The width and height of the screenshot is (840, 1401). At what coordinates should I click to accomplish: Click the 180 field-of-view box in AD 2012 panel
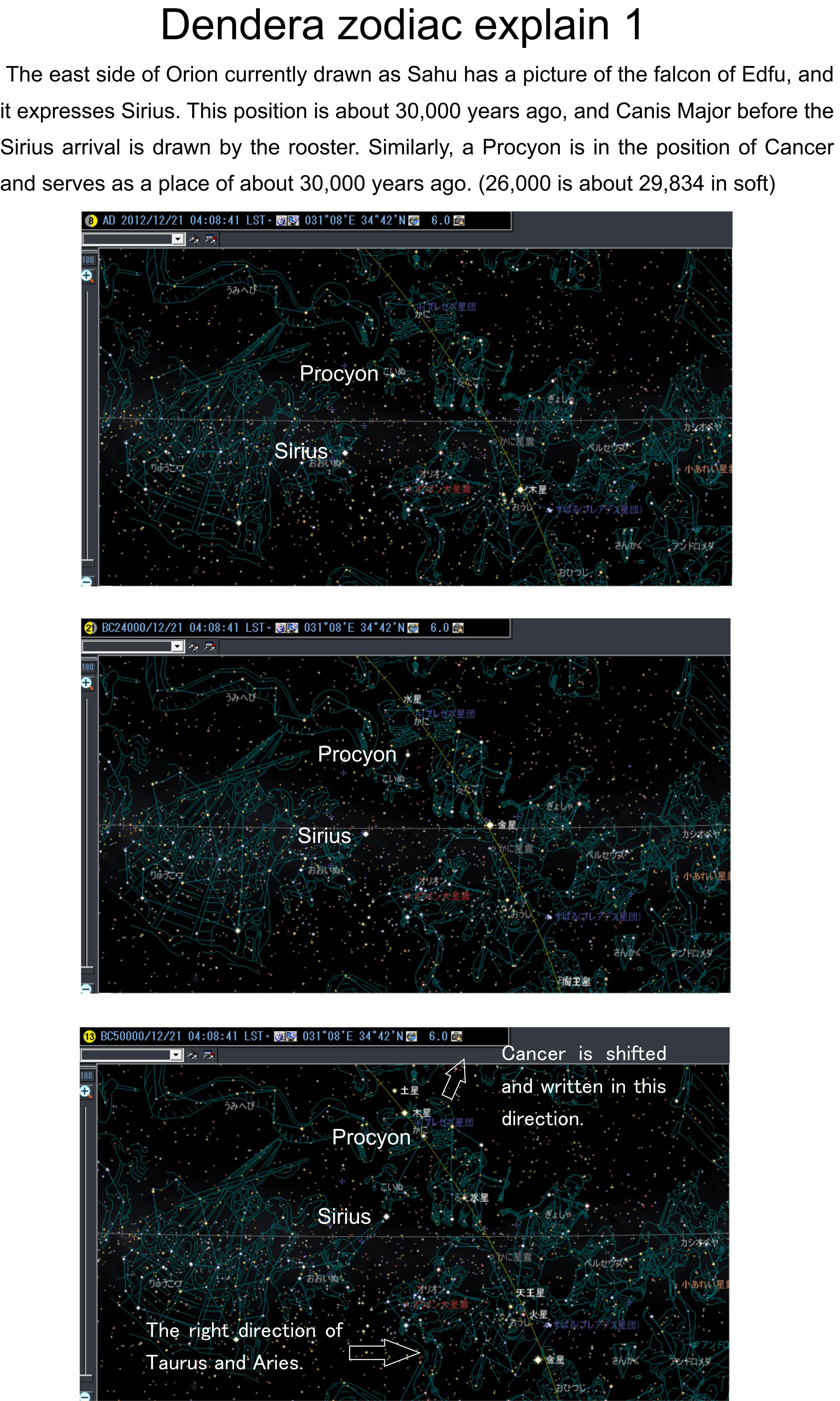88,260
